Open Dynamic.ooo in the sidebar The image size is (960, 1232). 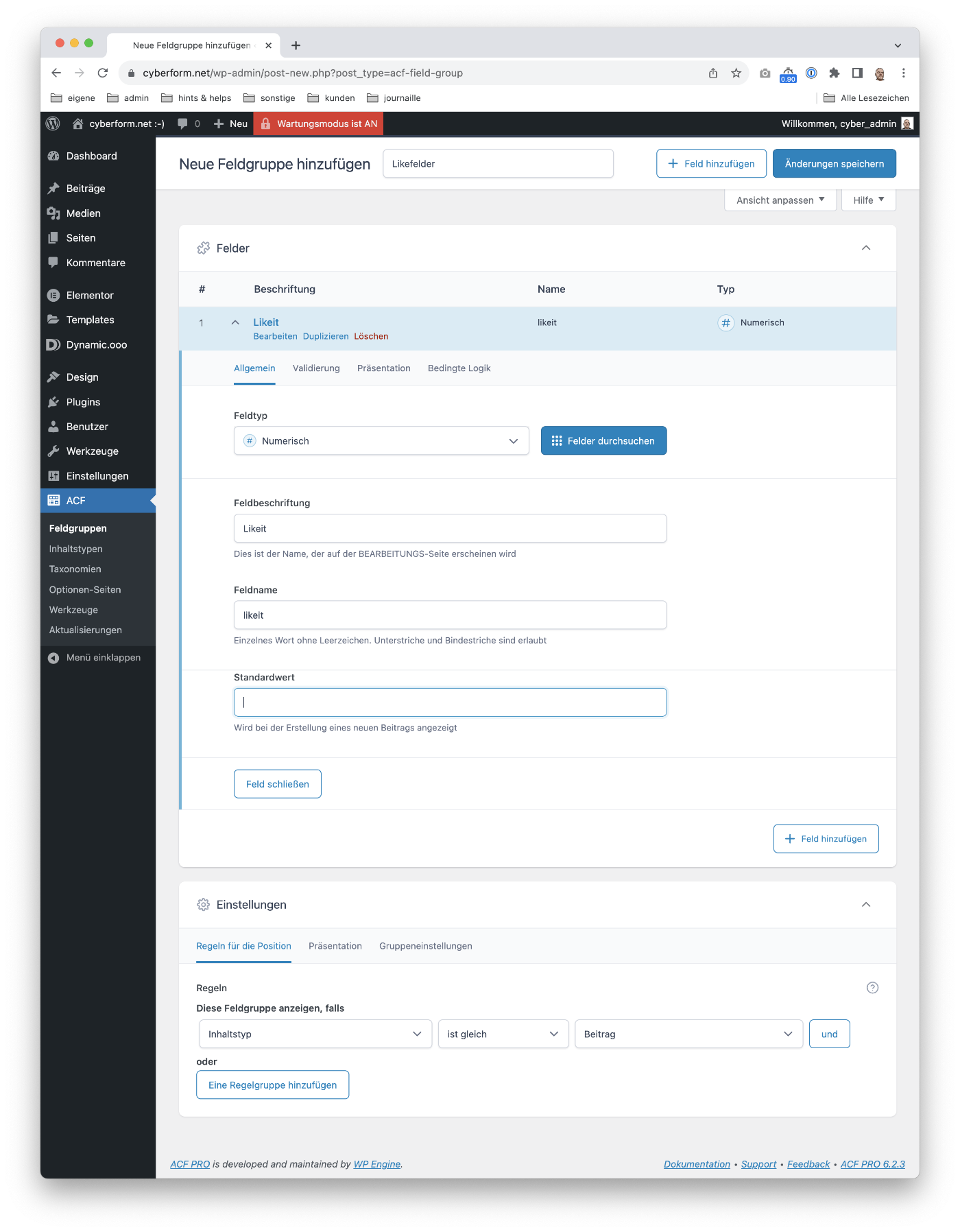pos(98,344)
